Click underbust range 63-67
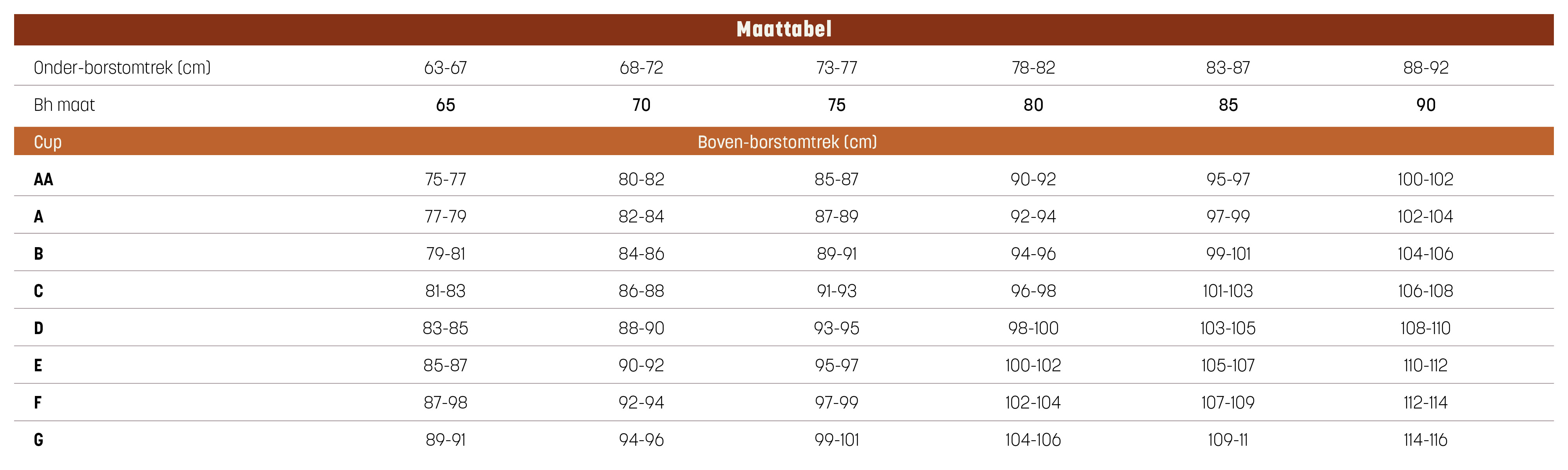The image size is (1568, 470). pyautogui.click(x=445, y=67)
